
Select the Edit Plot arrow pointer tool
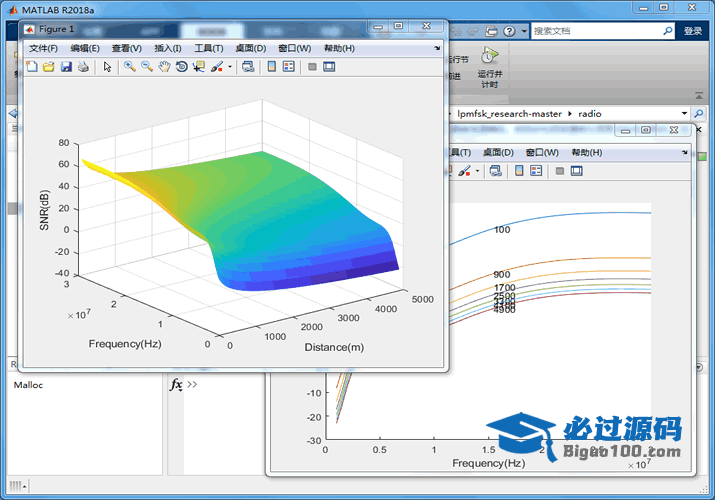pos(107,67)
